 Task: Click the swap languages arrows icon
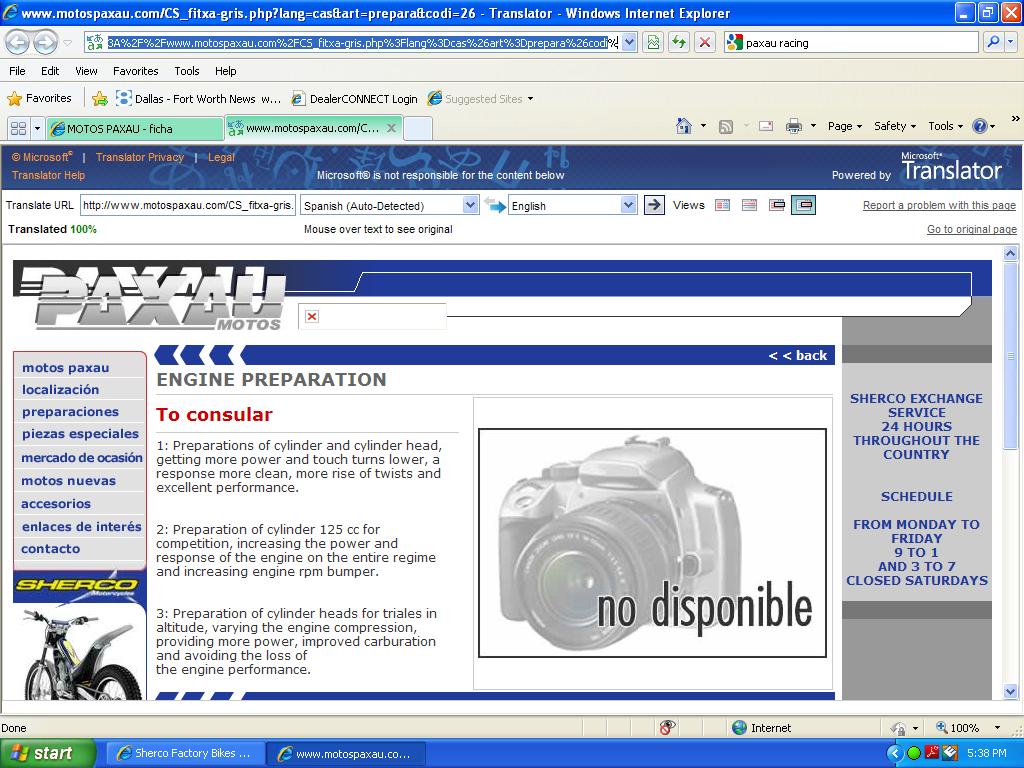(x=495, y=205)
